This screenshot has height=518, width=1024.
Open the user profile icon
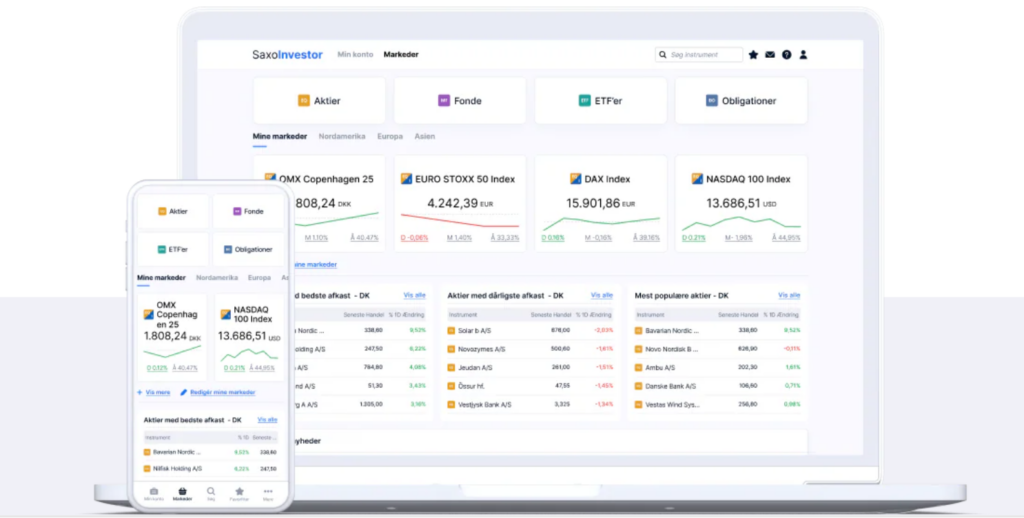tap(803, 55)
